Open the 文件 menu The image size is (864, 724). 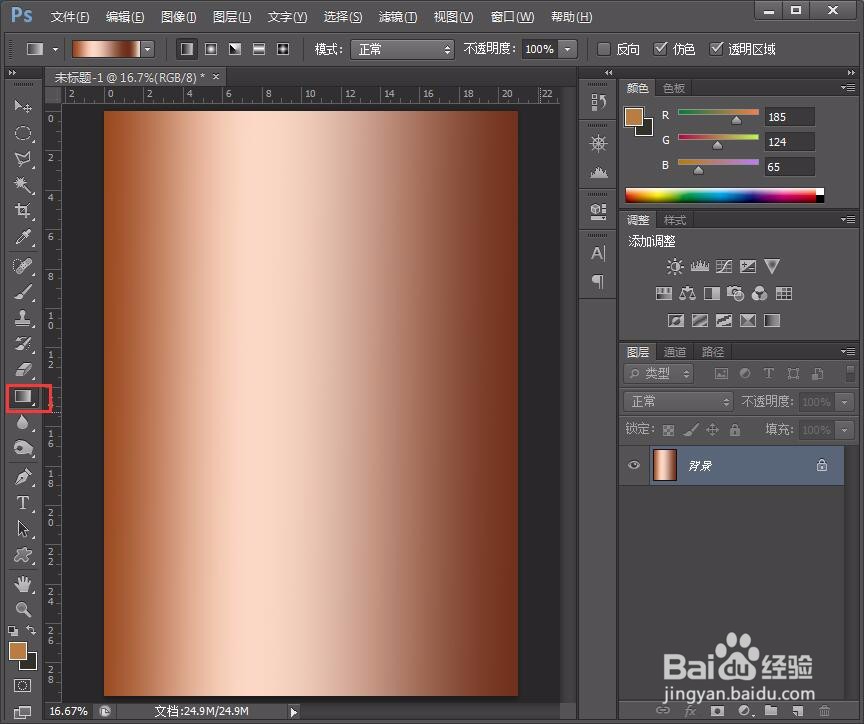tap(69, 17)
